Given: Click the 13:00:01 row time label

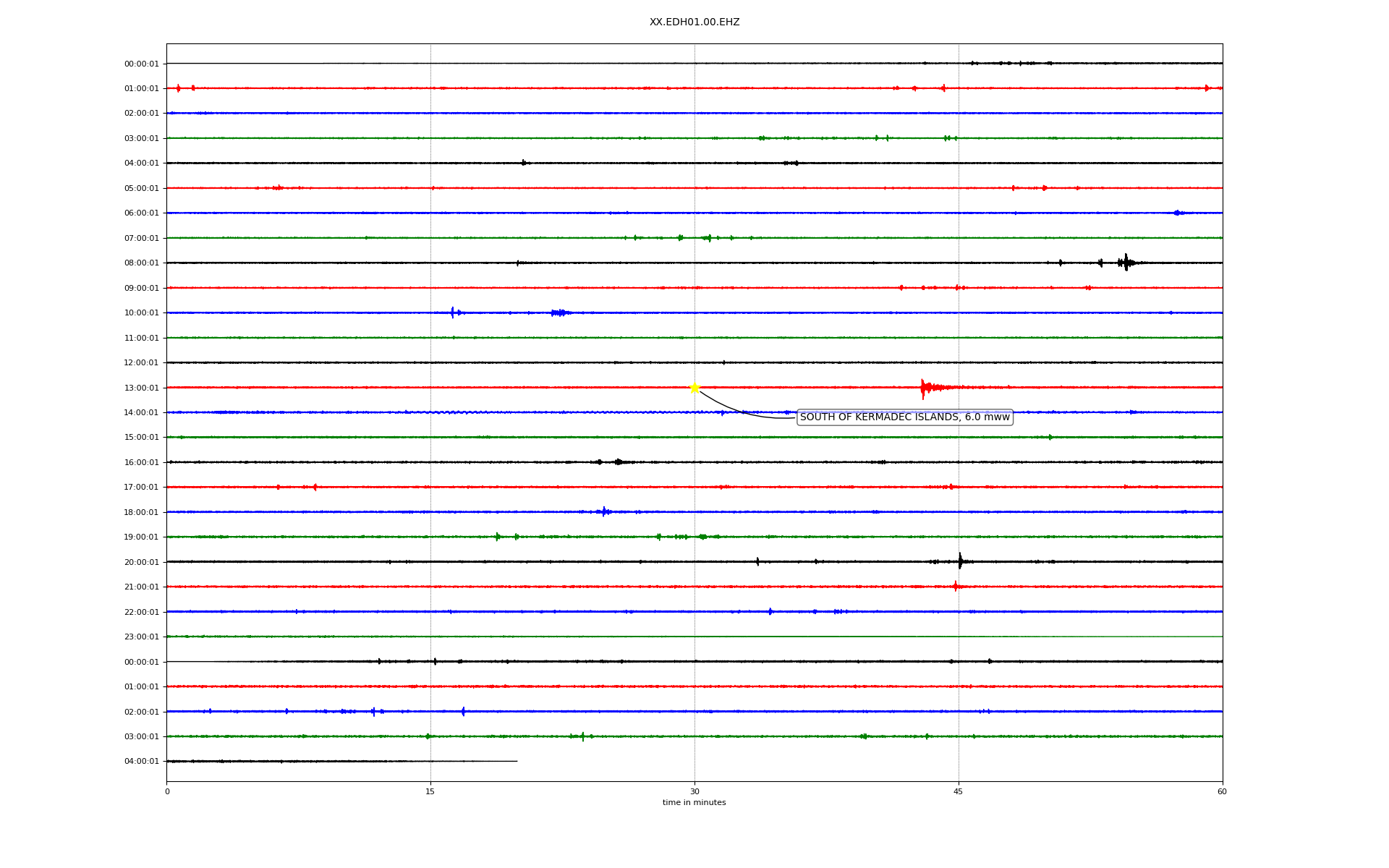Looking at the screenshot, I should click(x=141, y=388).
